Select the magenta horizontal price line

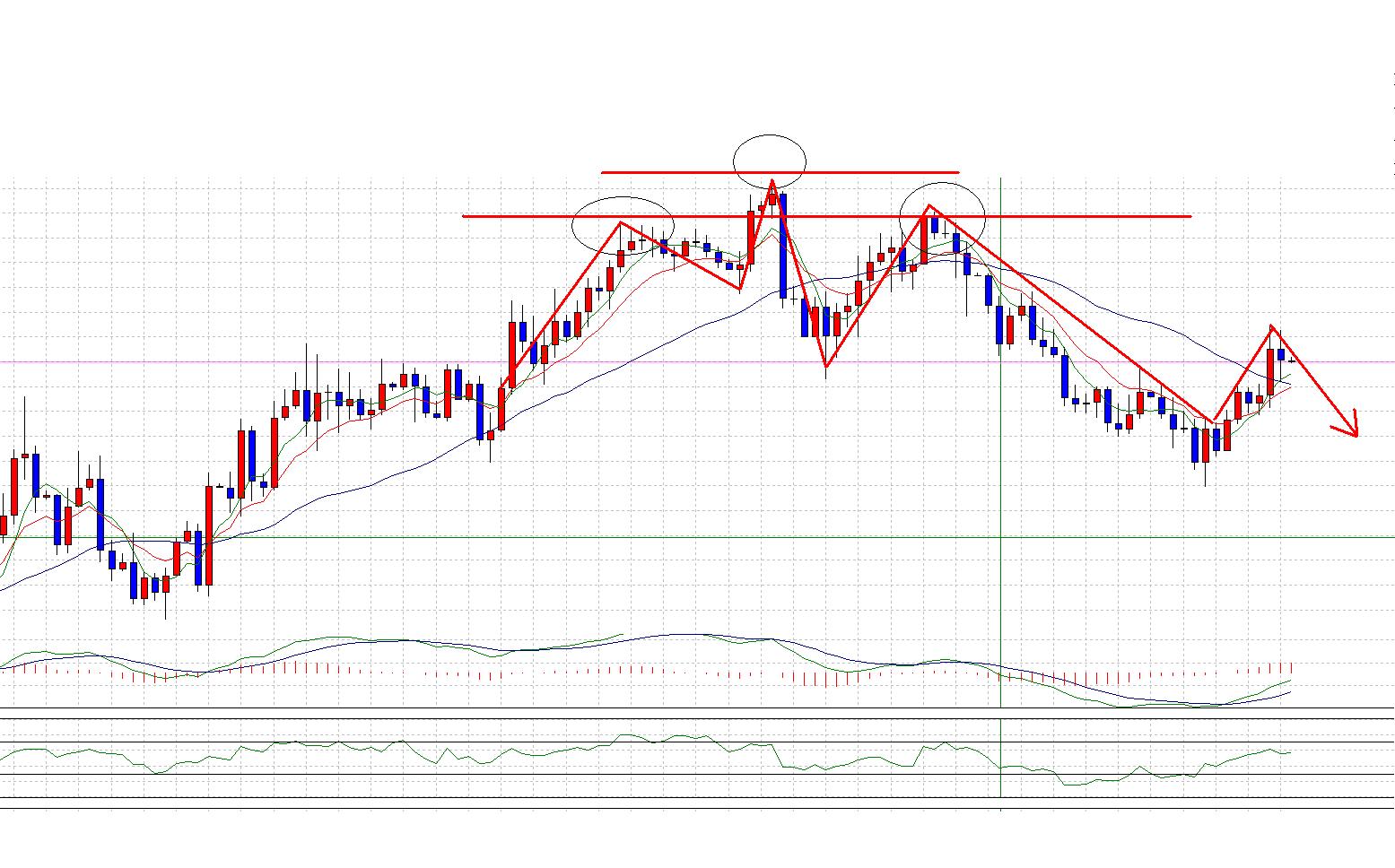[x=697, y=362]
